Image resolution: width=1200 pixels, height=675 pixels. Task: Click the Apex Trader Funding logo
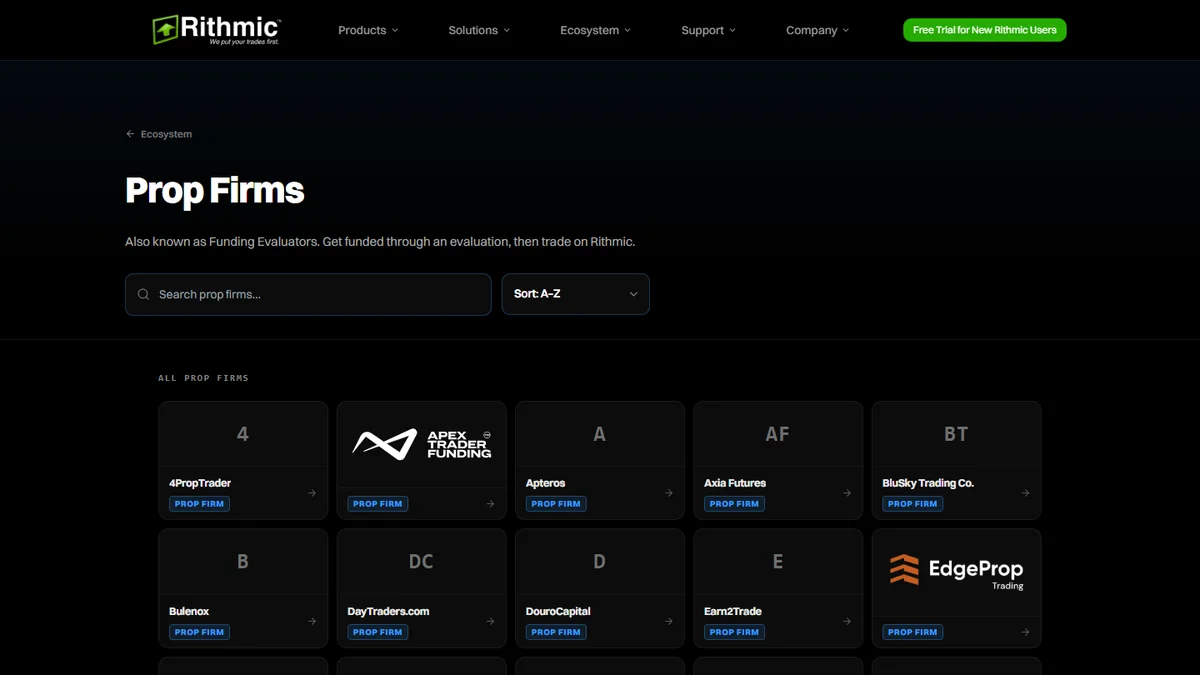tap(422, 444)
